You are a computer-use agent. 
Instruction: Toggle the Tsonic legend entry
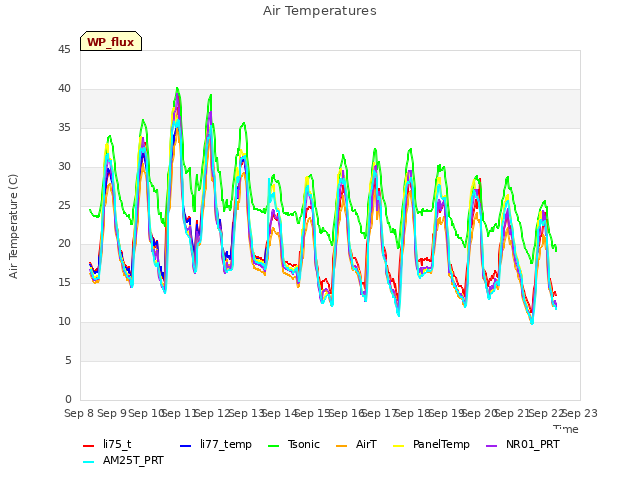click(294, 444)
